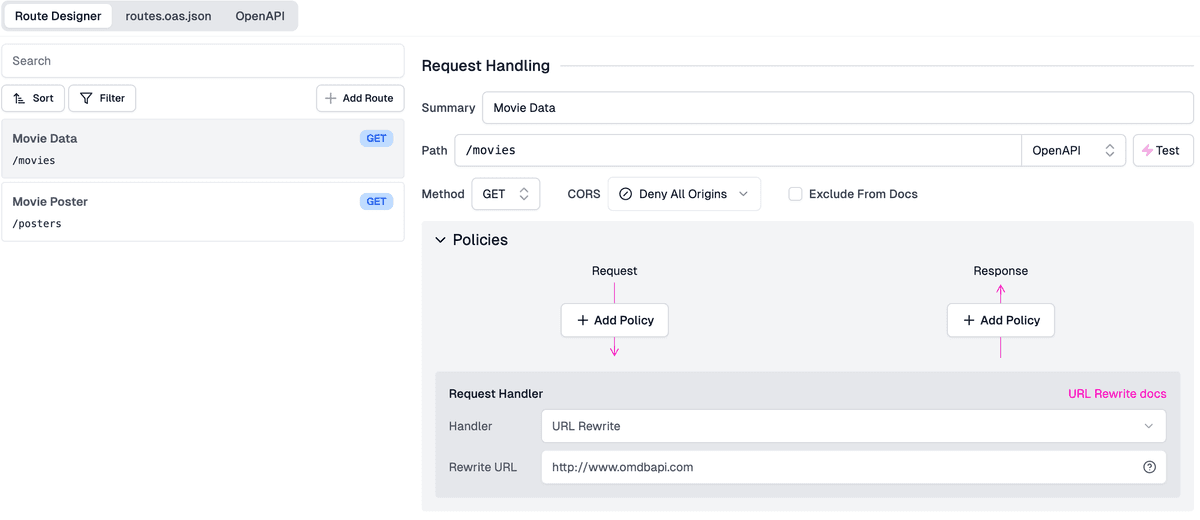Click the lightning Test button
Image resolution: width=1200 pixels, height=520 pixels.
tap(1162, 150)
